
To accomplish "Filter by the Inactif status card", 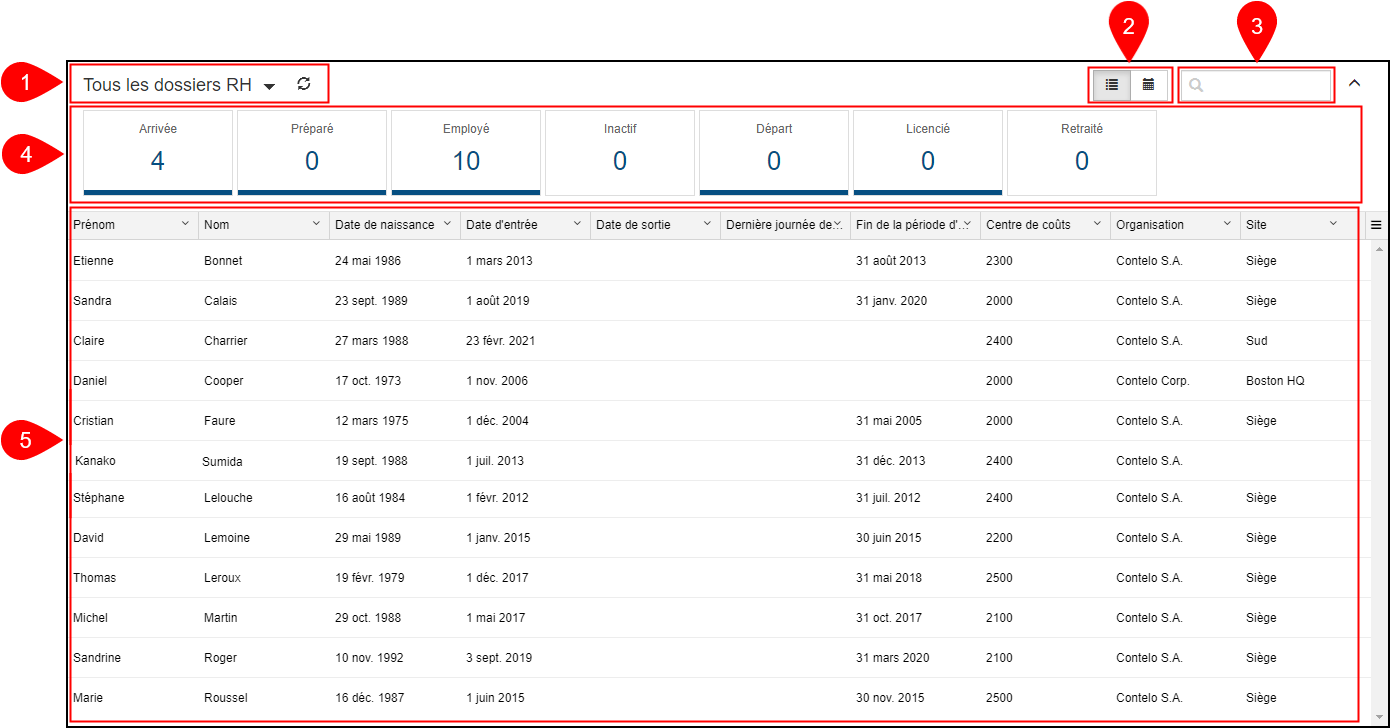I will (x=620, y=152).
